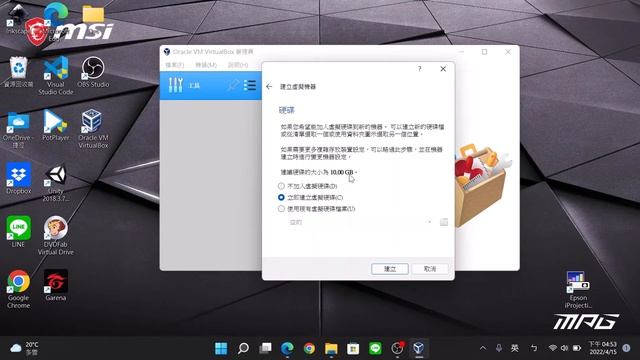Open Oracle VM VirtualBox desktop shortcut

click(93, 129)
